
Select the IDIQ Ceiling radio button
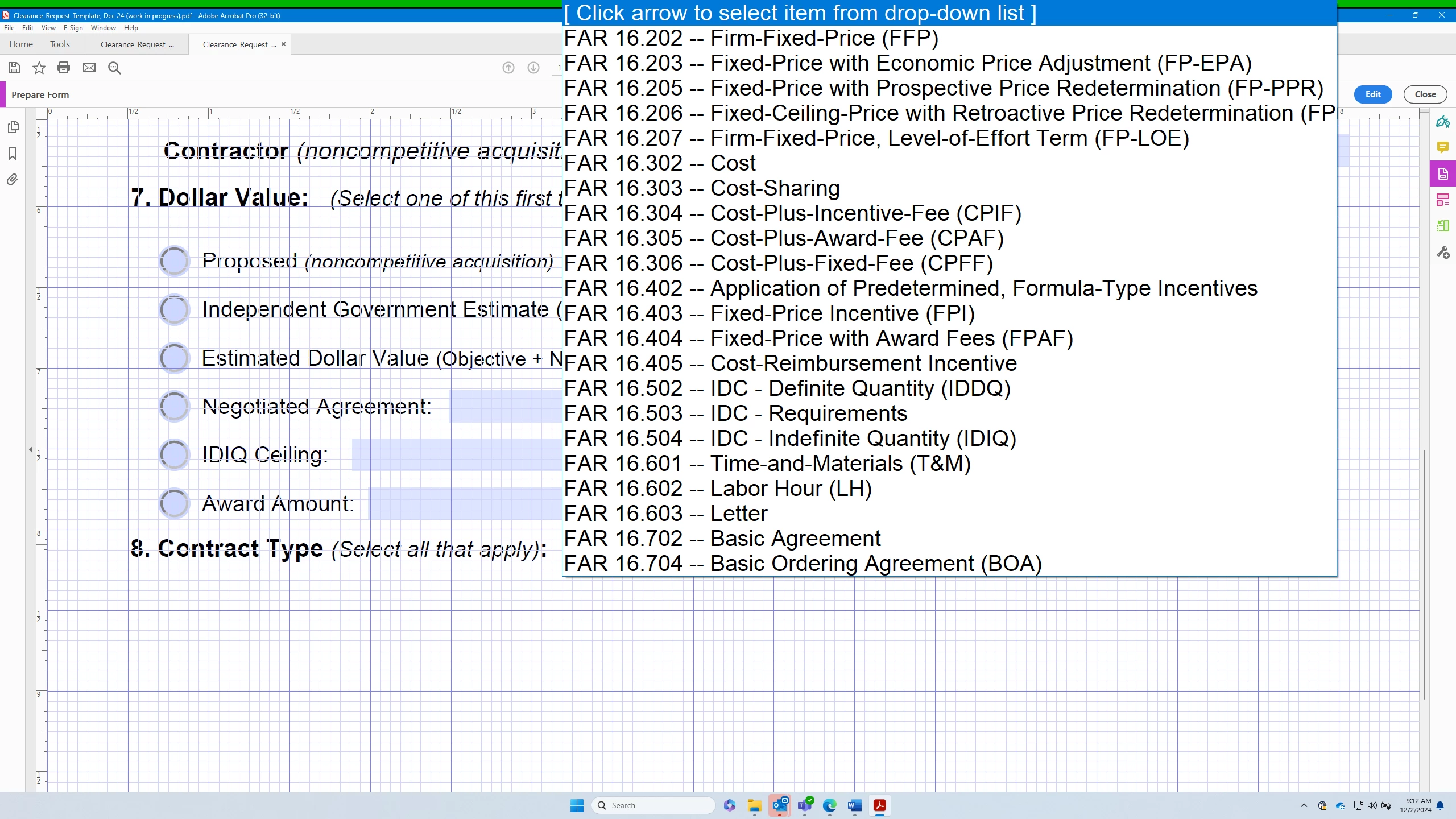click(174, 454)
